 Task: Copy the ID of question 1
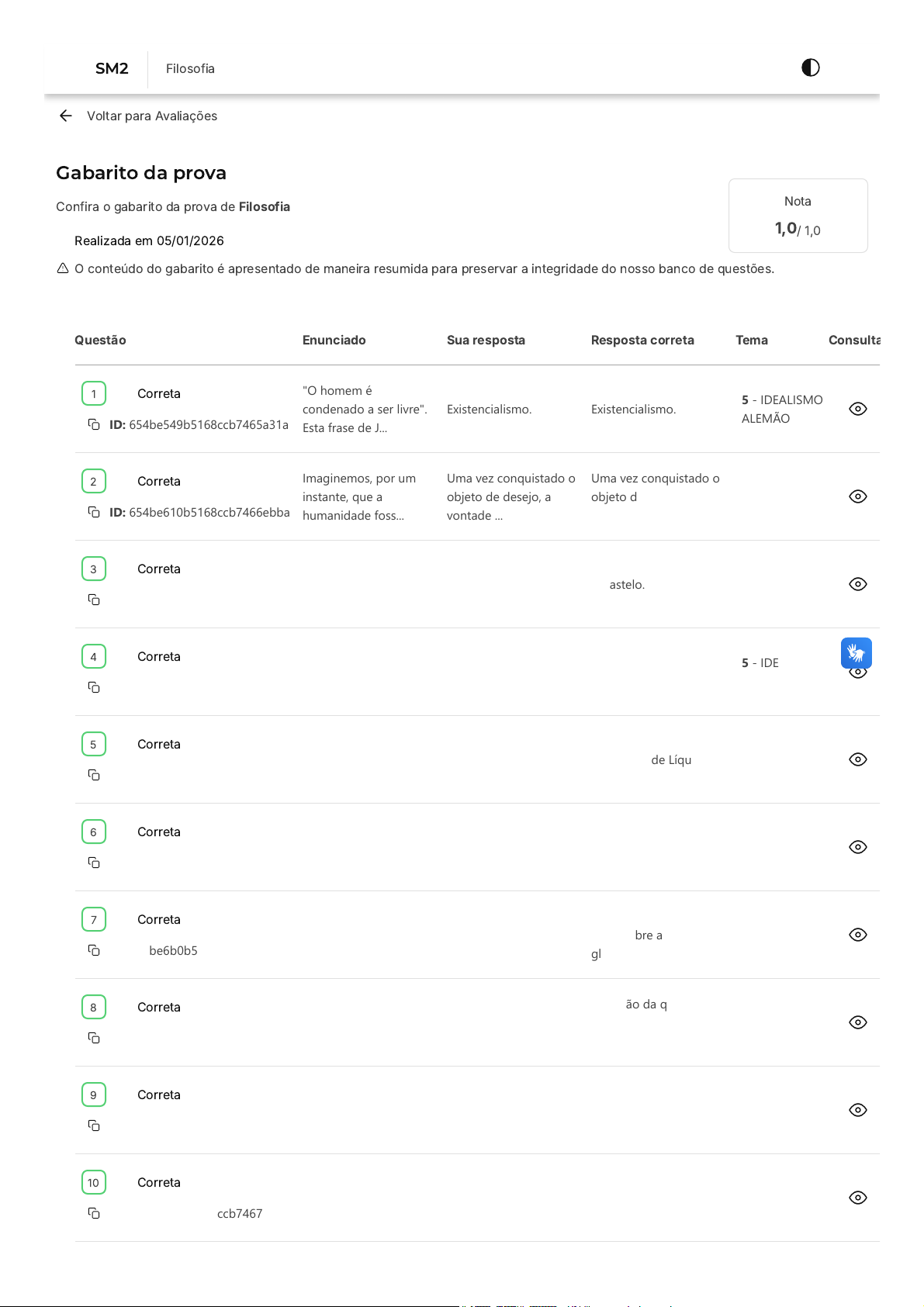tap(94, 424)
